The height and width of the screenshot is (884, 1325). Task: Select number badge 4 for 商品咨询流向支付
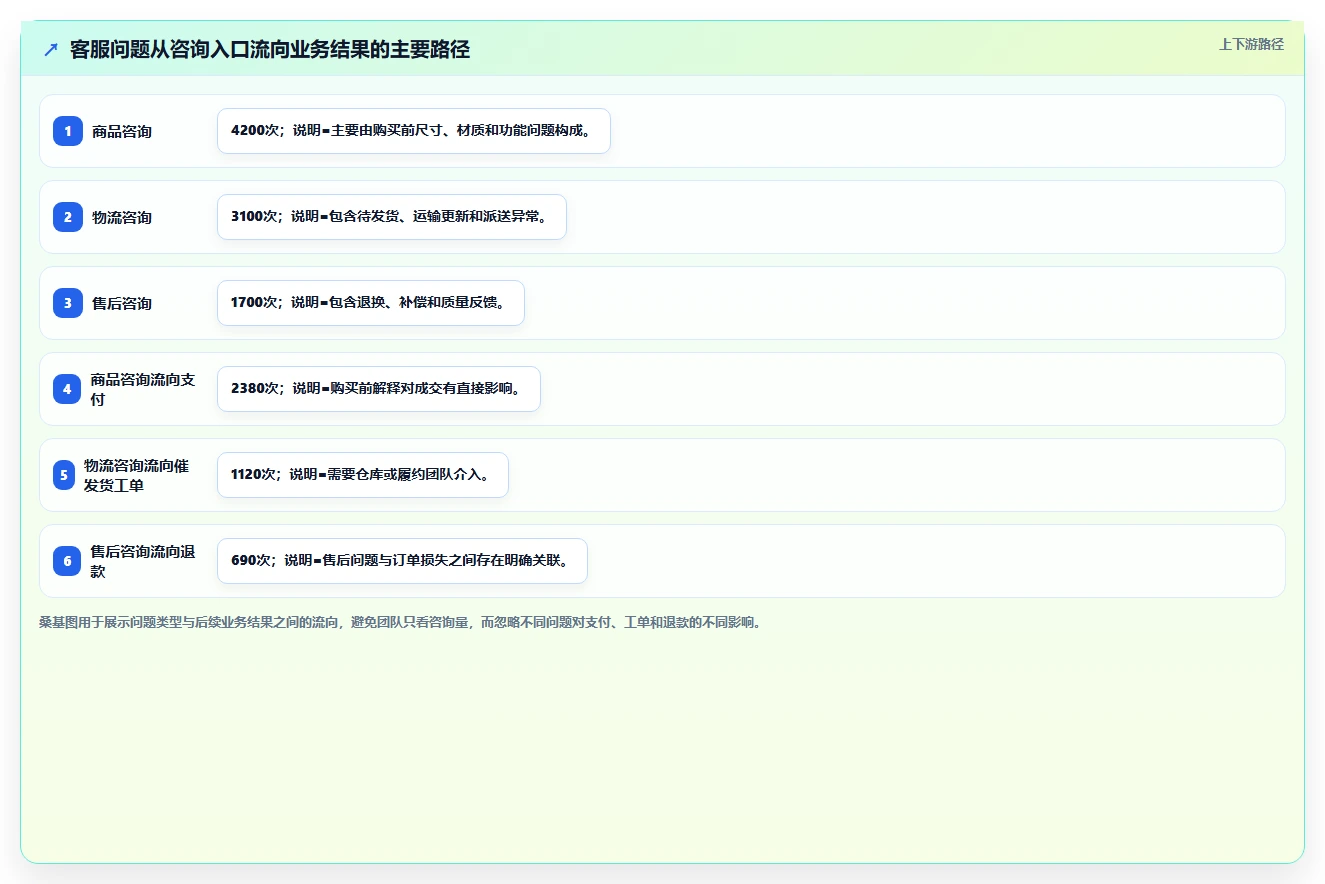(67, 389)
